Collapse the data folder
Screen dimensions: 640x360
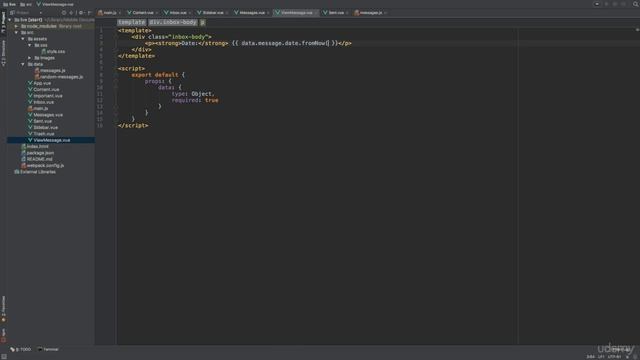[23, 64]
